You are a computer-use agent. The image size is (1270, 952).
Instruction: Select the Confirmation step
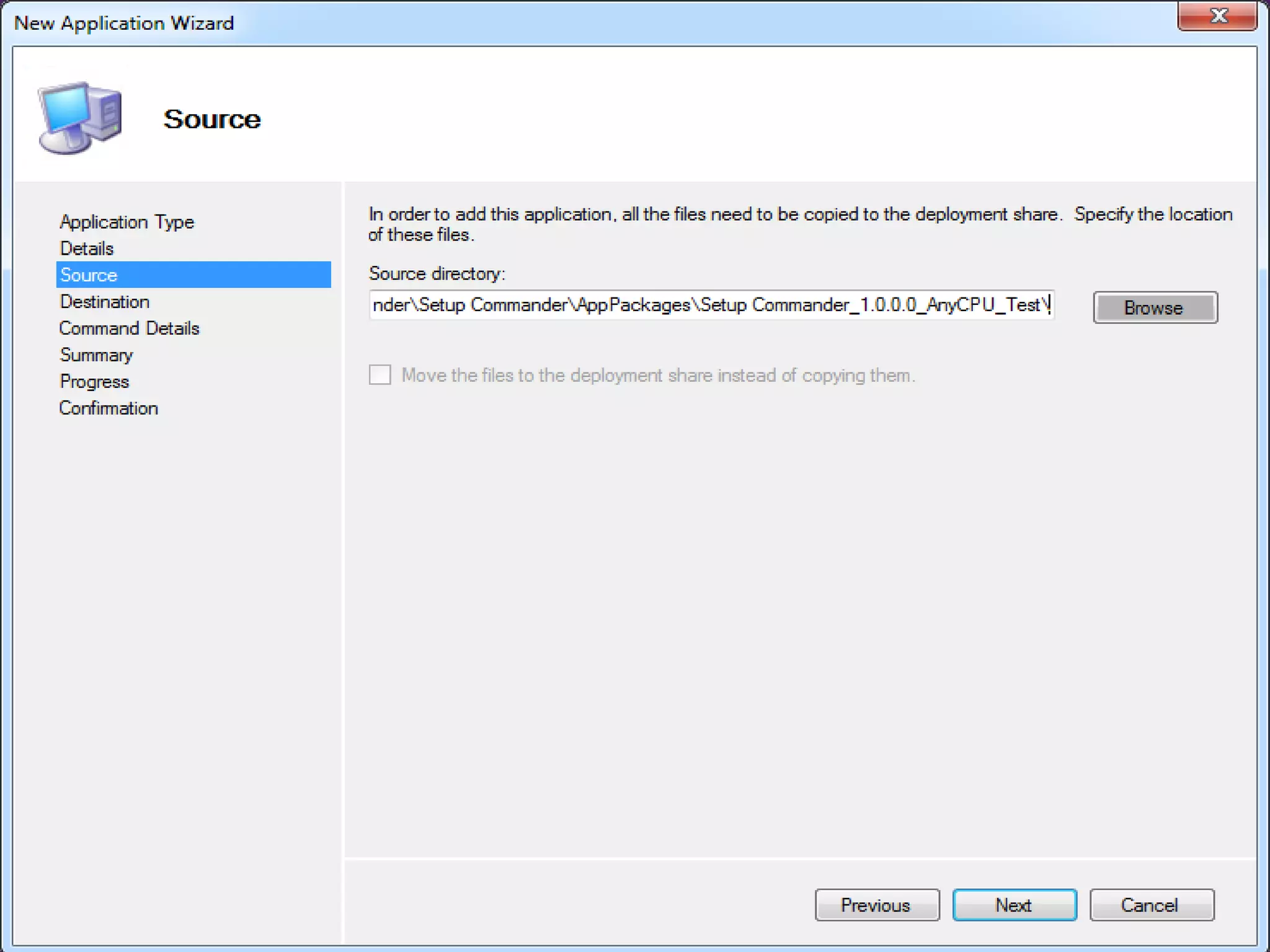tap(109, 408)
